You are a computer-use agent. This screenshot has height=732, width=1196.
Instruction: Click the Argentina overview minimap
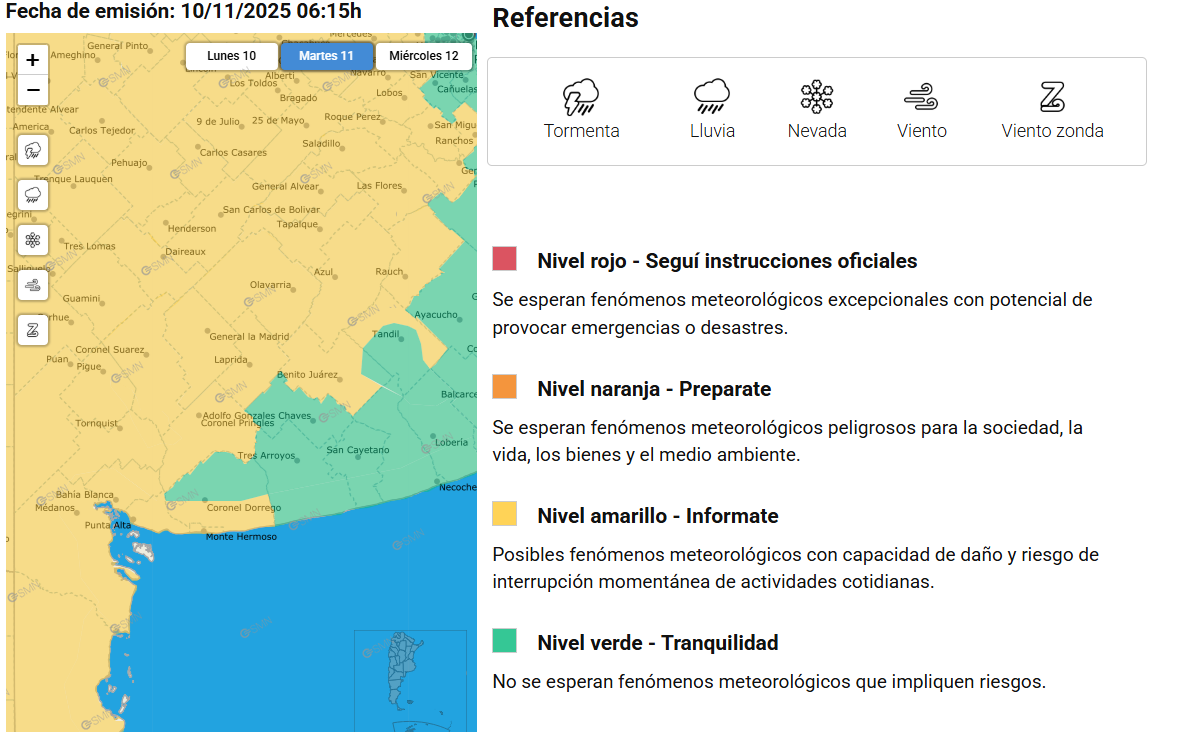[410, 678]
